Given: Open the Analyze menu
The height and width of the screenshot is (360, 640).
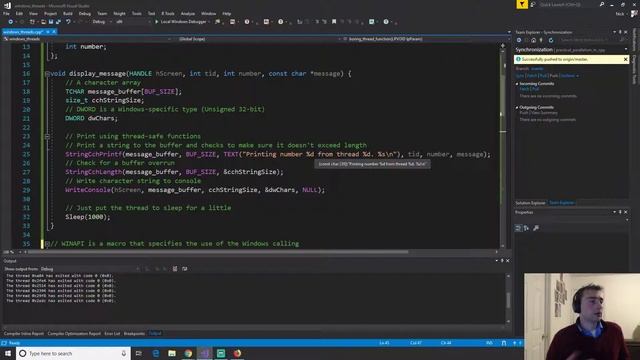Looking at the screenshot, I should pyautogui.click(x=188, y=13).
